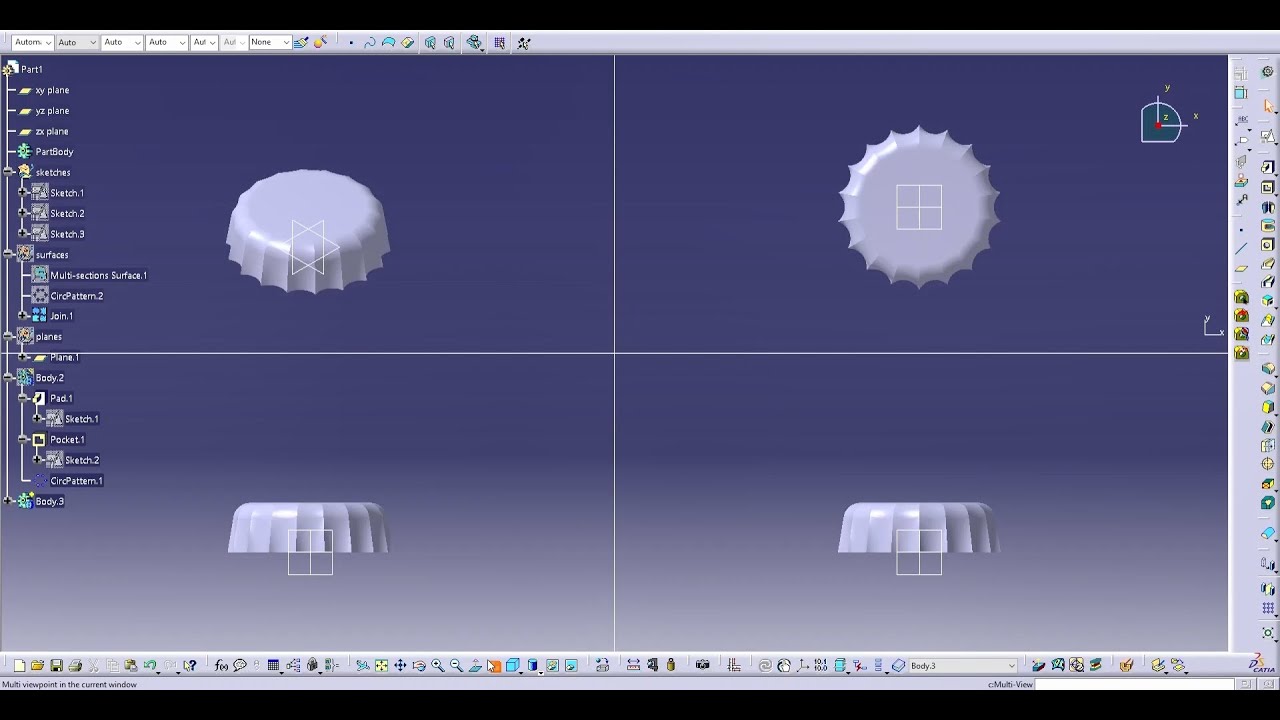Click the Update All spiral icon
This screenshot has width=1280, height=720.
(765, 665)
